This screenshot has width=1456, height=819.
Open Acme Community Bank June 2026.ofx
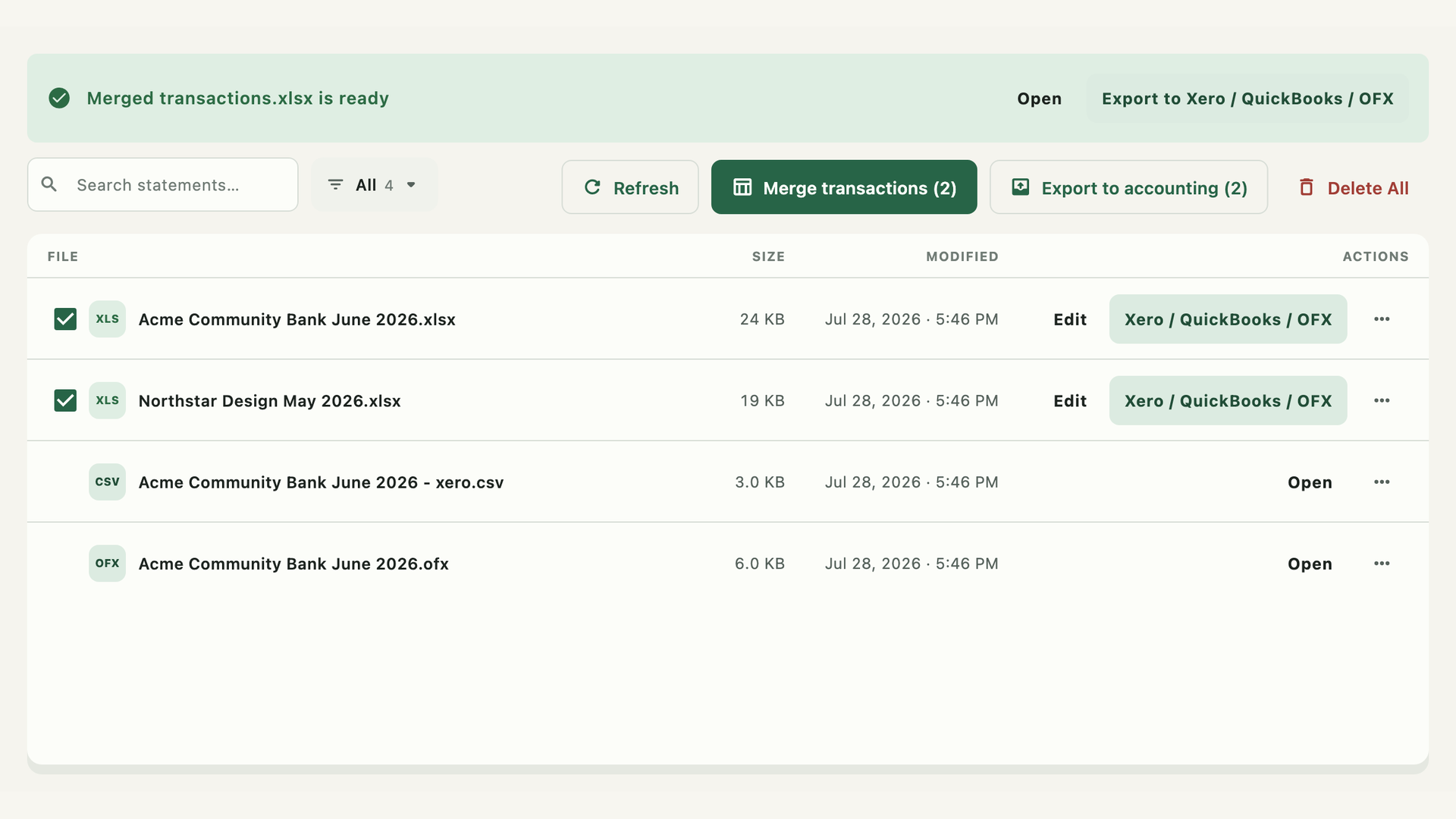(x=1310, y=563)
